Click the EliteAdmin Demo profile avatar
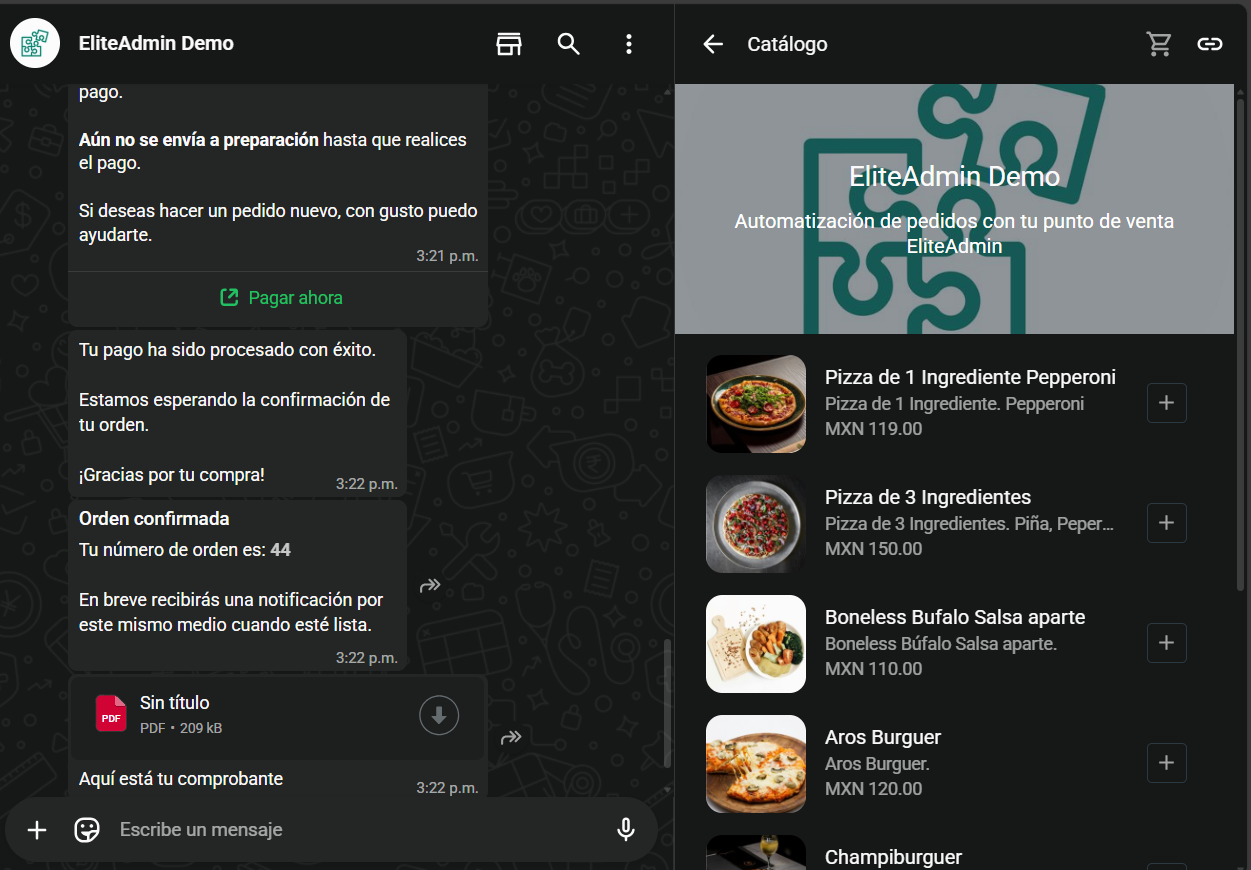 tap(35, 44)
